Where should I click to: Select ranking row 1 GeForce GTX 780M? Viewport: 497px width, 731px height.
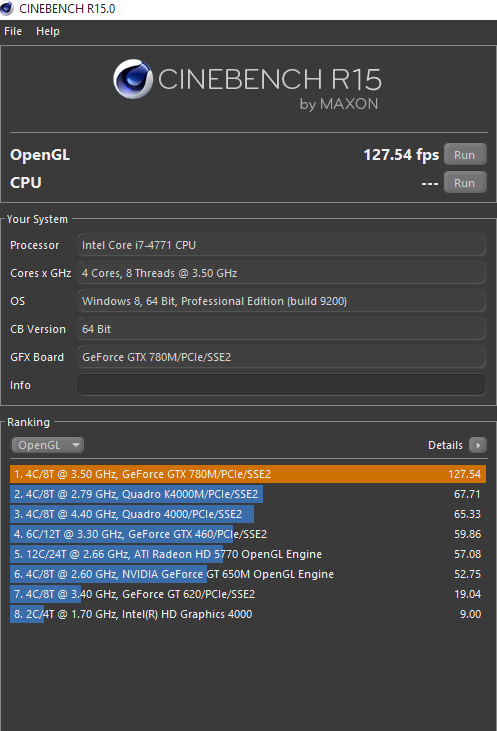tap(248, 474)
